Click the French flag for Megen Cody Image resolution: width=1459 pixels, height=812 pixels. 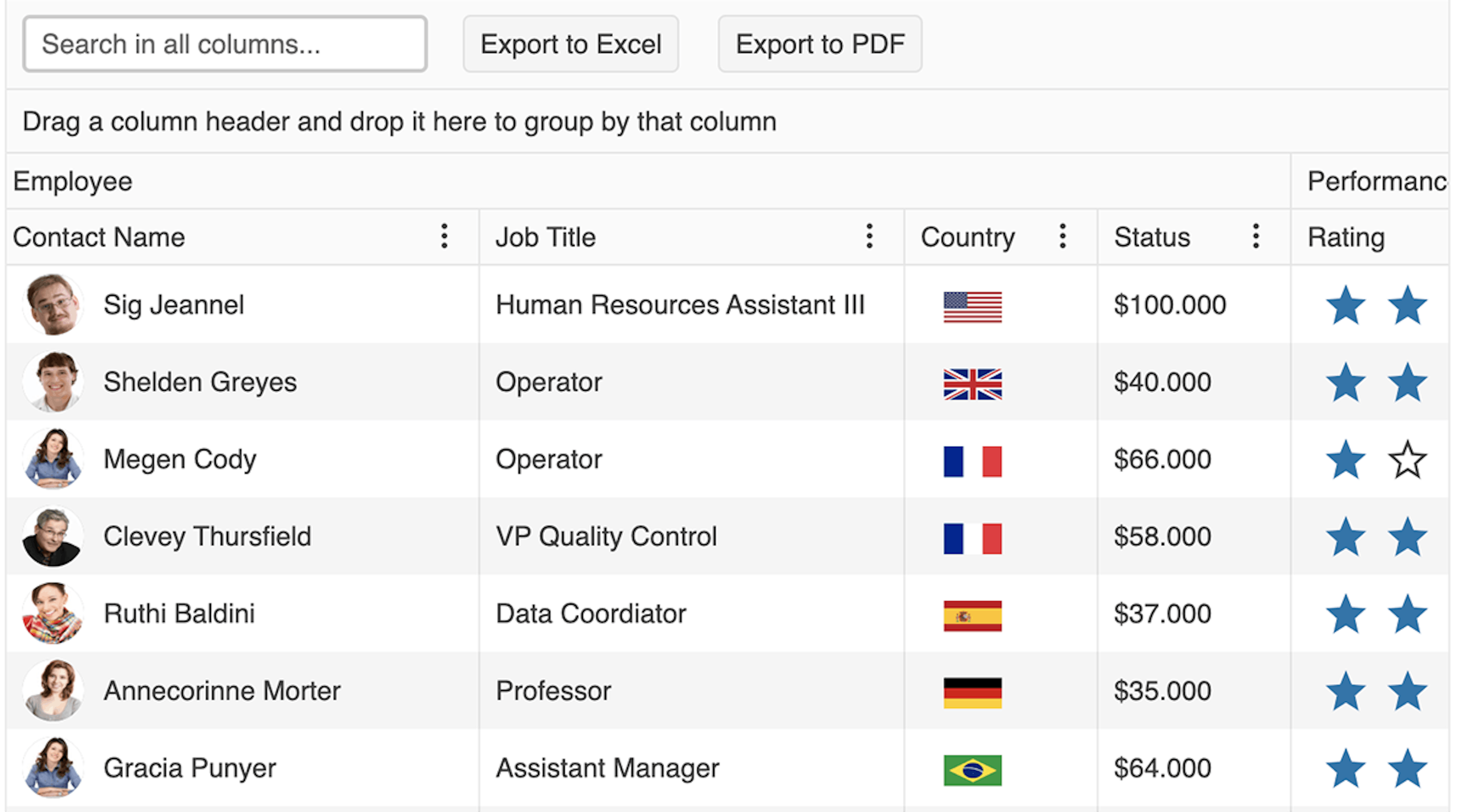pos(973,461)
